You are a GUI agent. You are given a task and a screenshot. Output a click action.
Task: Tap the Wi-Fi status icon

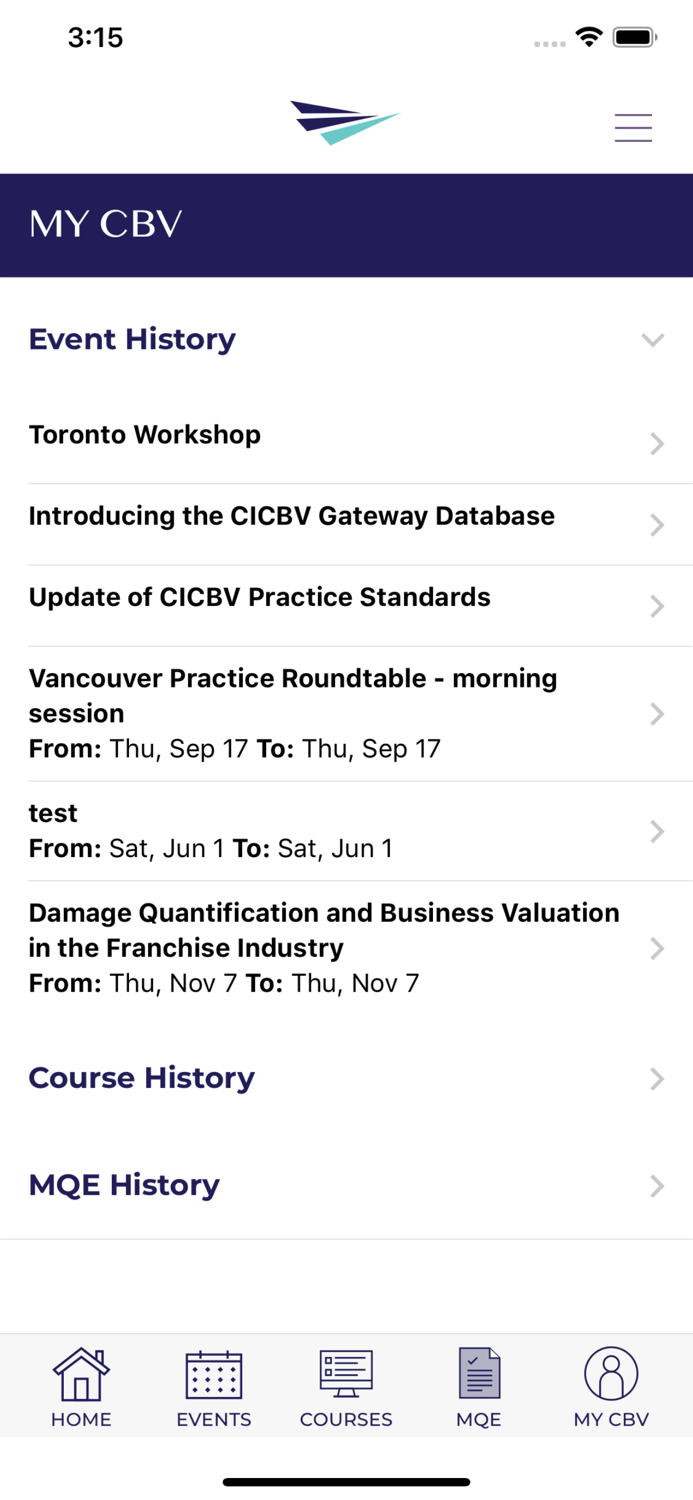click(589, 36)
